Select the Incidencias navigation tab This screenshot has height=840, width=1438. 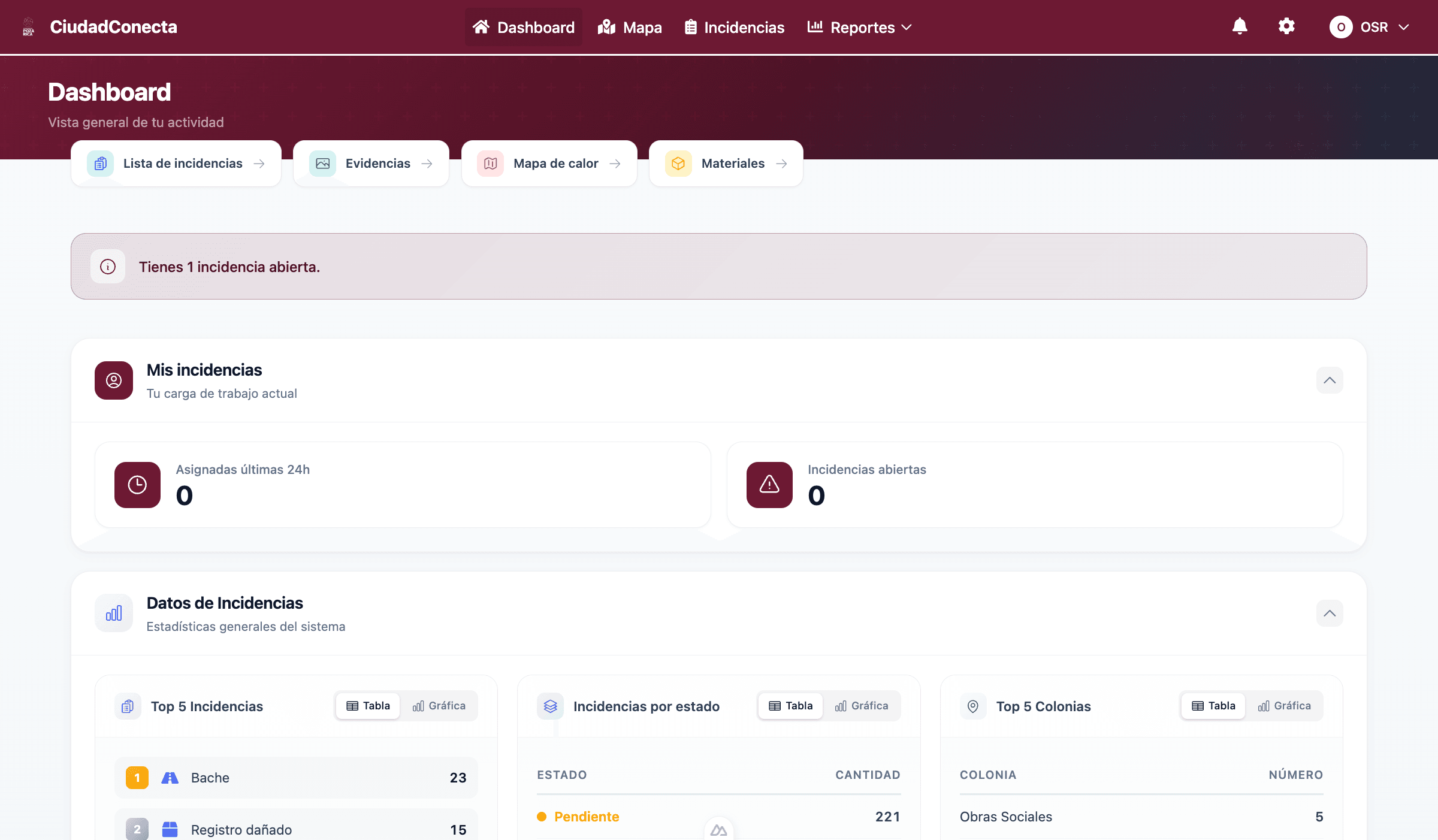coord(733,27)
